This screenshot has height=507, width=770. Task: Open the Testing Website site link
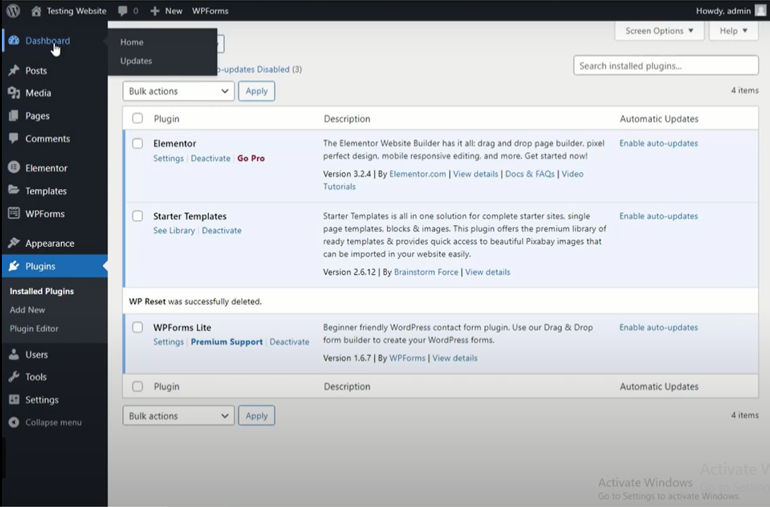[x=76, y=11]
